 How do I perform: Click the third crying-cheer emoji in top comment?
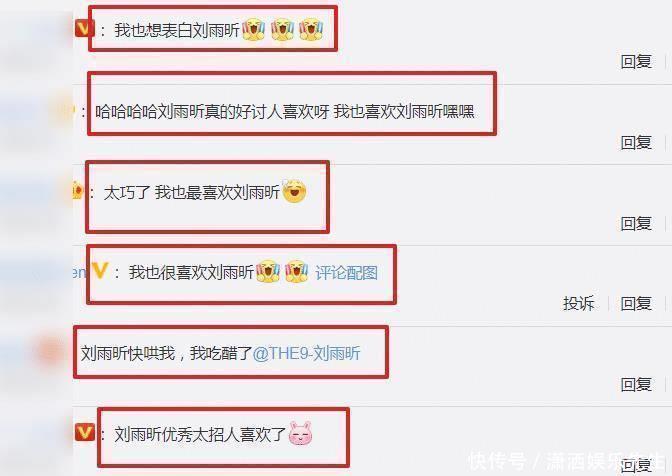tap(311, 29)
